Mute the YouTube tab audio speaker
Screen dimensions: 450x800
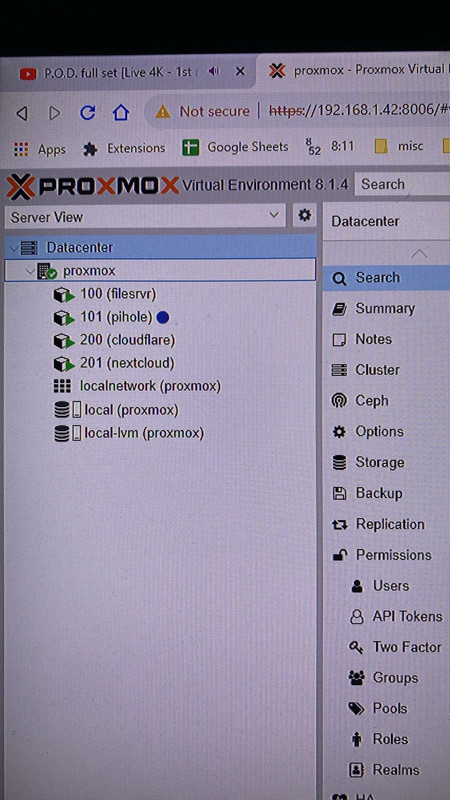[x=214, y=72]
